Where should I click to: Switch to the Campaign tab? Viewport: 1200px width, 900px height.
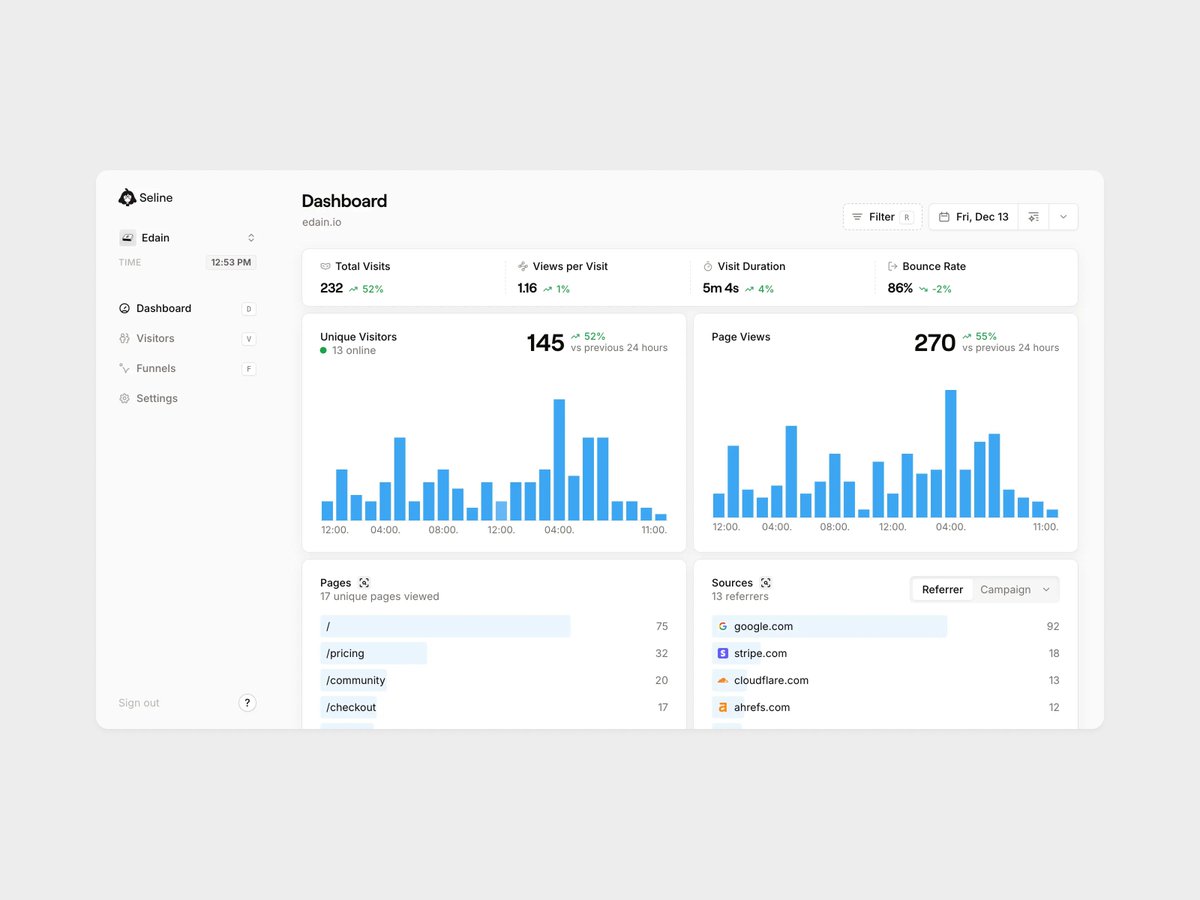1005,590
